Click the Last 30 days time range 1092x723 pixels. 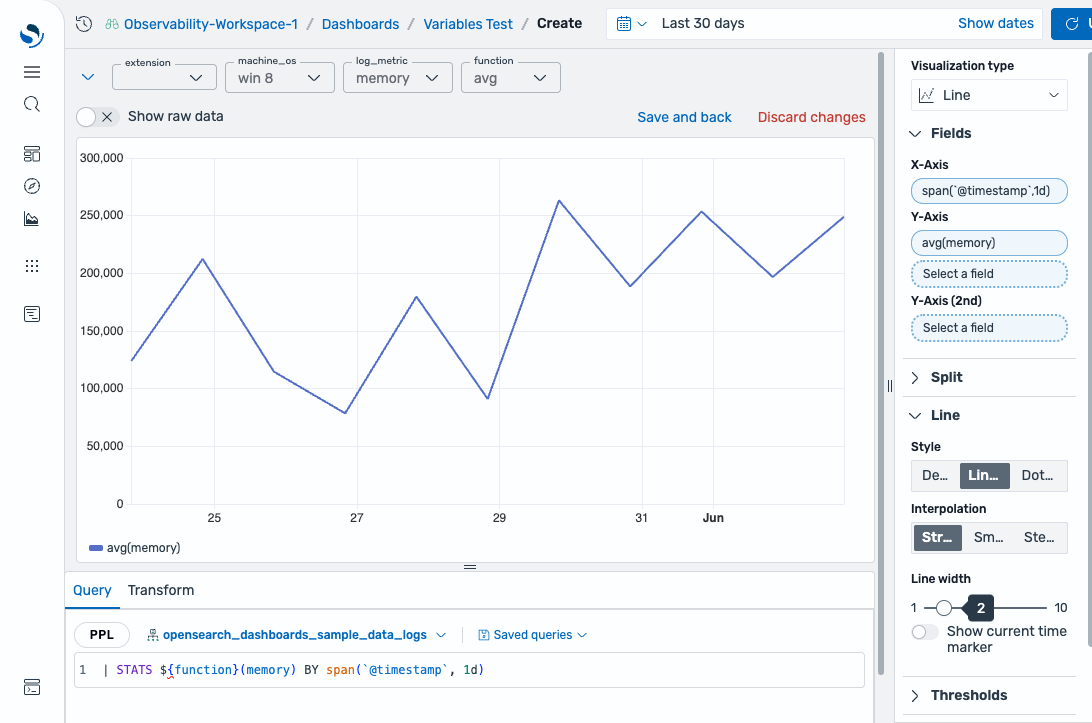coord(703,24)
